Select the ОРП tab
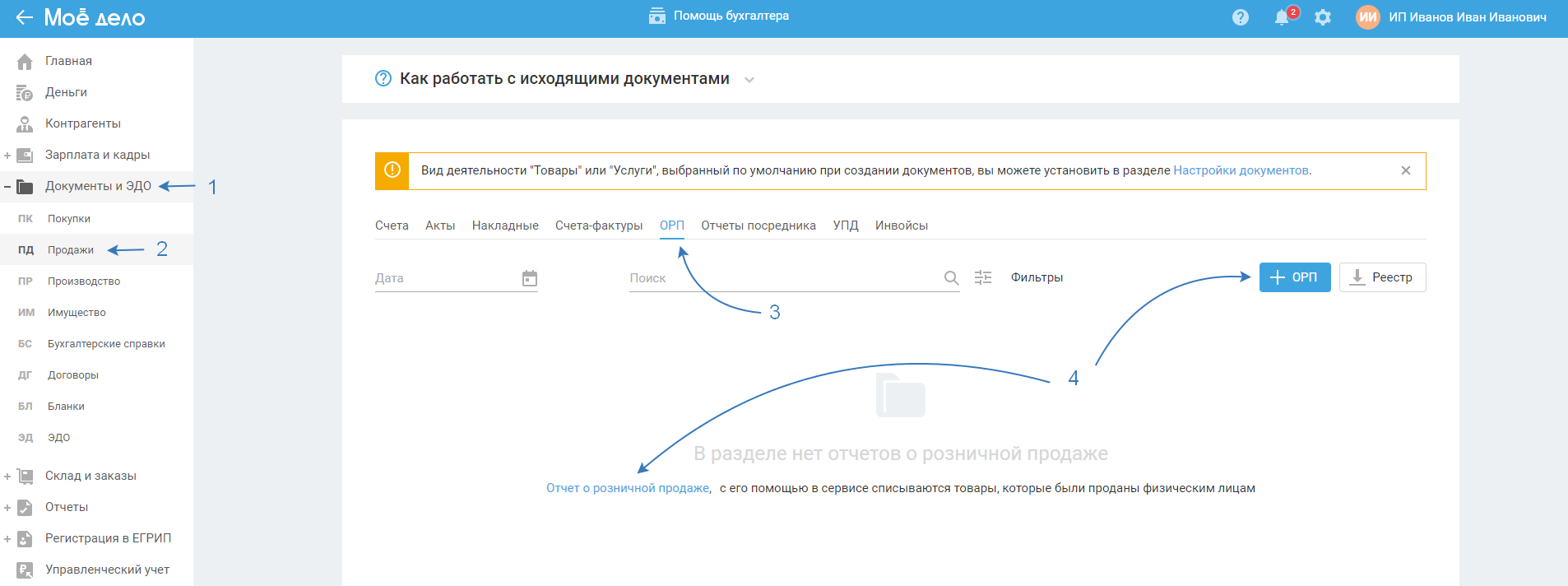Screen dimensions: 1568x586 point(672,226)
